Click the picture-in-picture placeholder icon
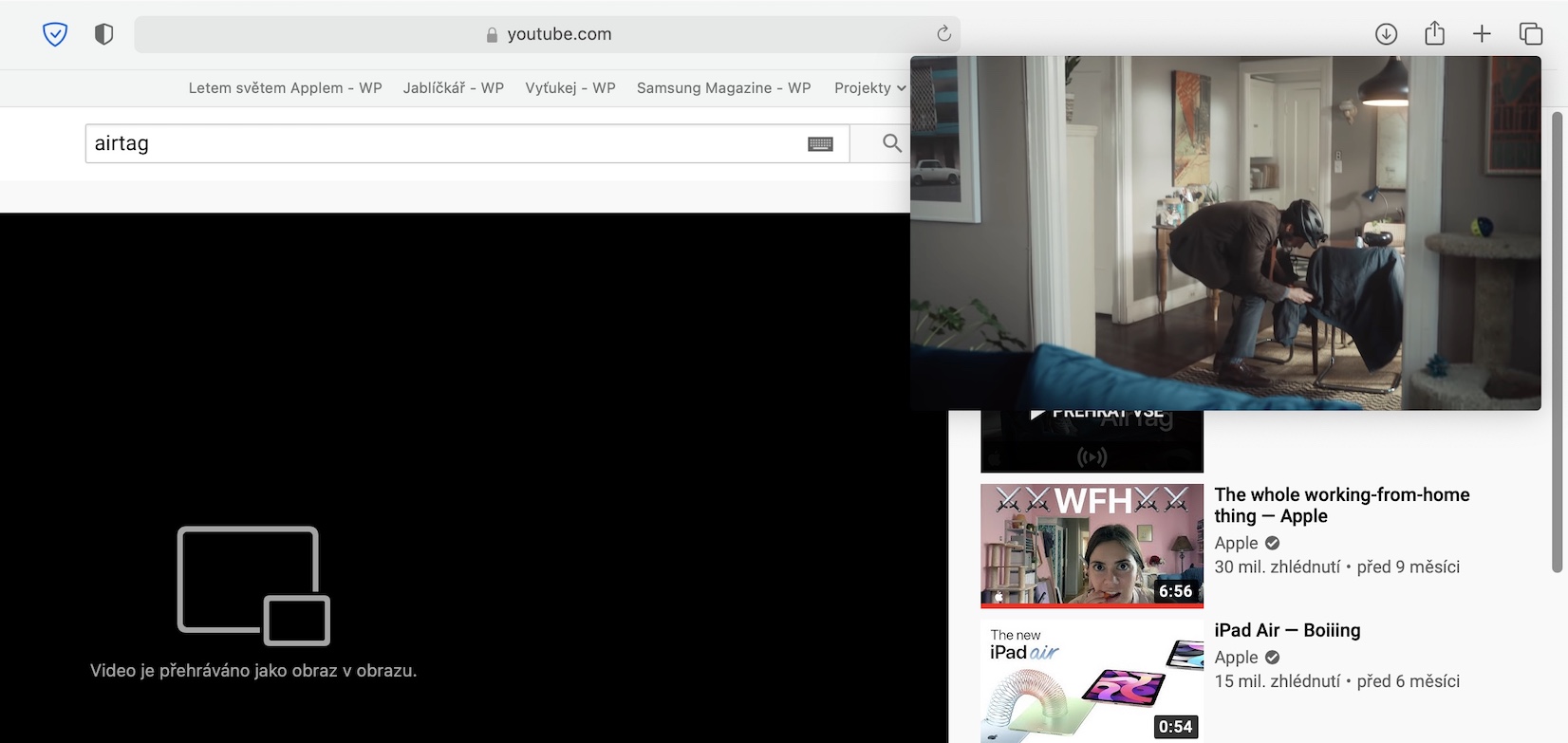The image size is (1568, 743). (253, 585)
